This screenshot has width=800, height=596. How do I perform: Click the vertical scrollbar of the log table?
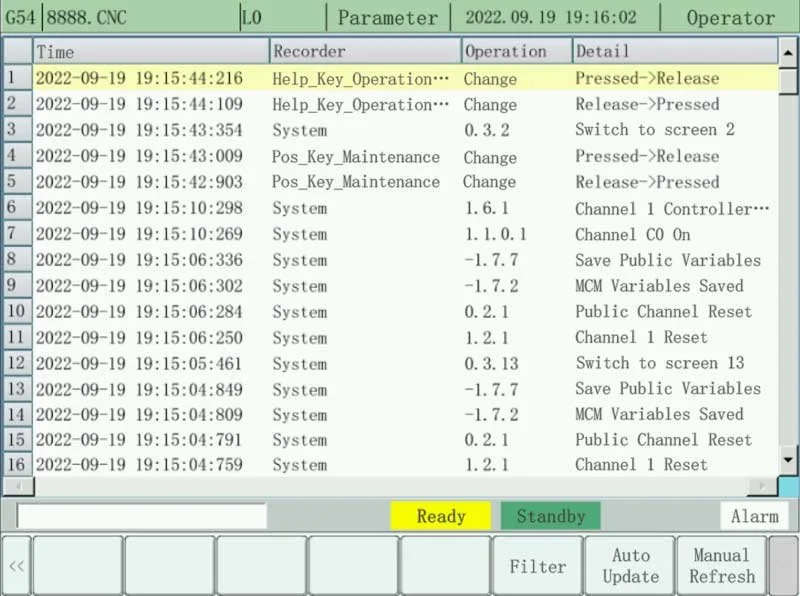(x=790, y=250)
